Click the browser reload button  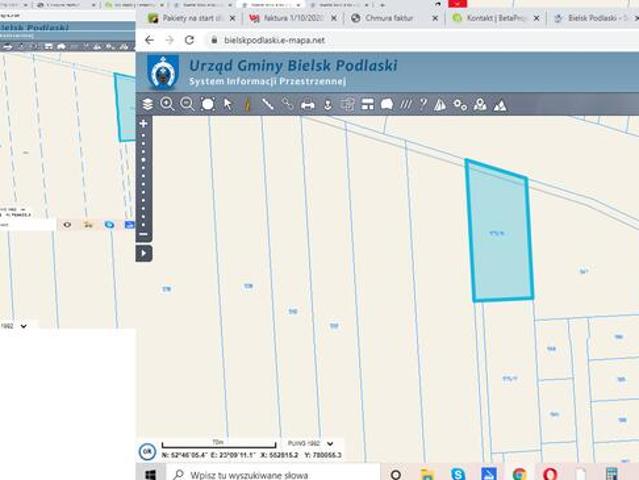[x=189, y=40]
